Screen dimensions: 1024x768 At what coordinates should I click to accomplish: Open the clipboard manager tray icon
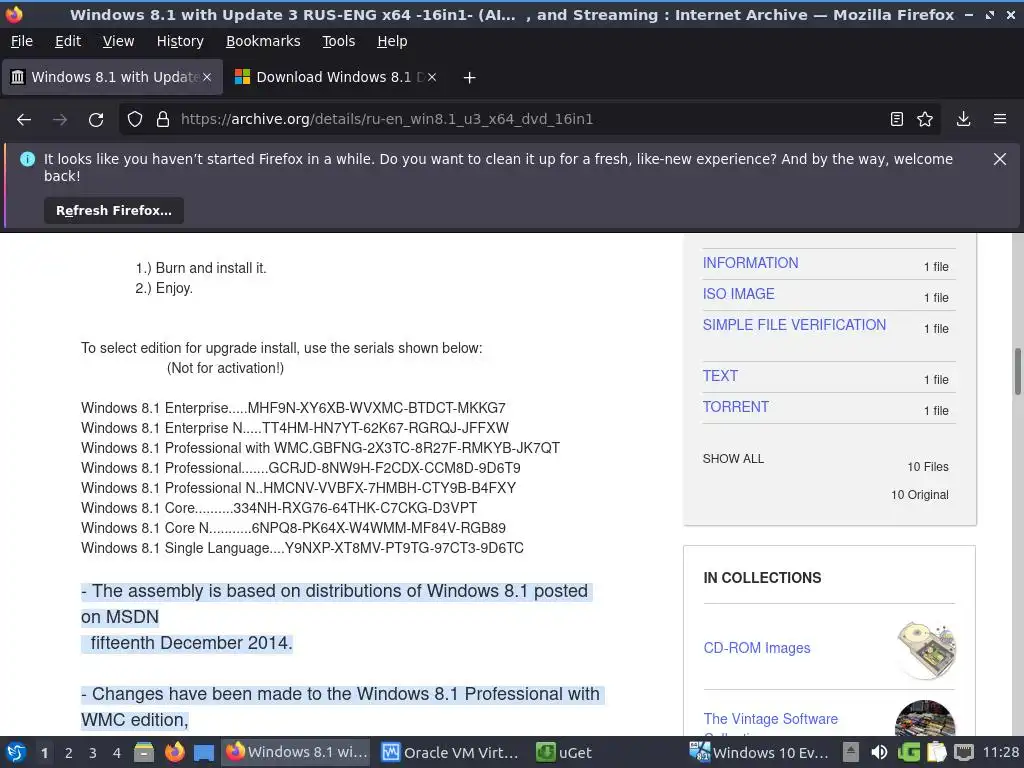(x=936, y=752)
